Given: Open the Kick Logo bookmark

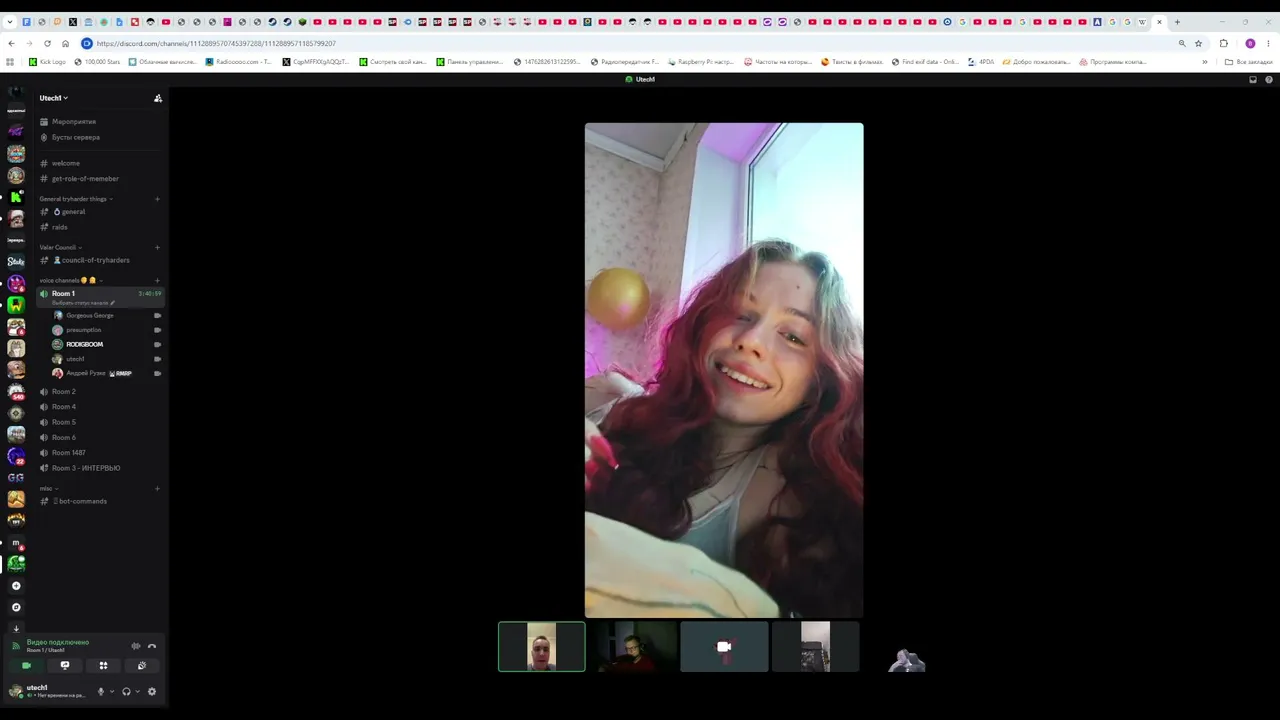Looking at the screenshot, I should click(47, 62).
